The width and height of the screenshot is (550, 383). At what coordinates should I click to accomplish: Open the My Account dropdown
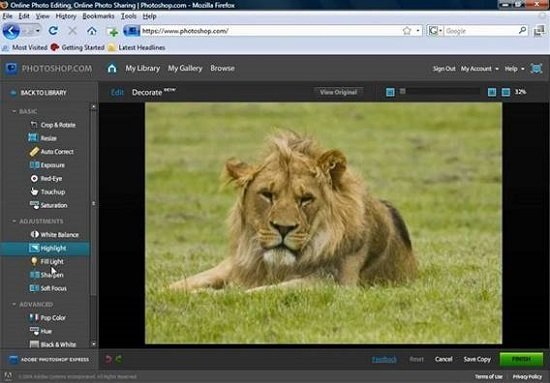tap(479, 69)
